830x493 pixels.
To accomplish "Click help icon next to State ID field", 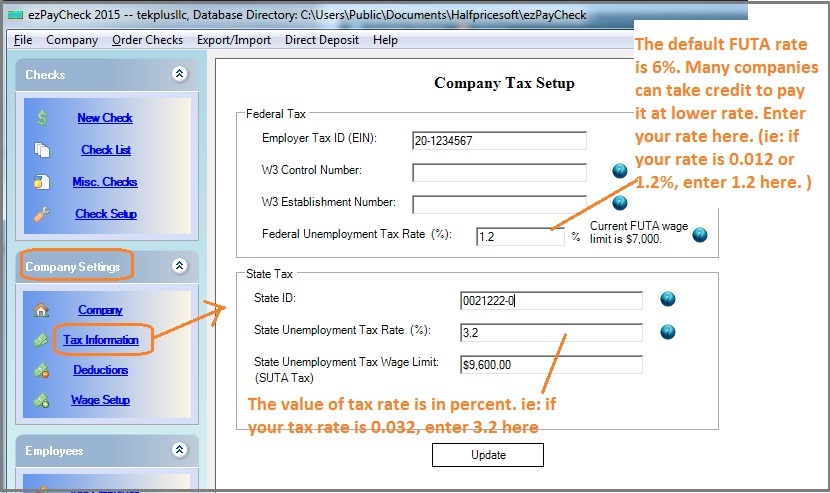I will point(668,299).
